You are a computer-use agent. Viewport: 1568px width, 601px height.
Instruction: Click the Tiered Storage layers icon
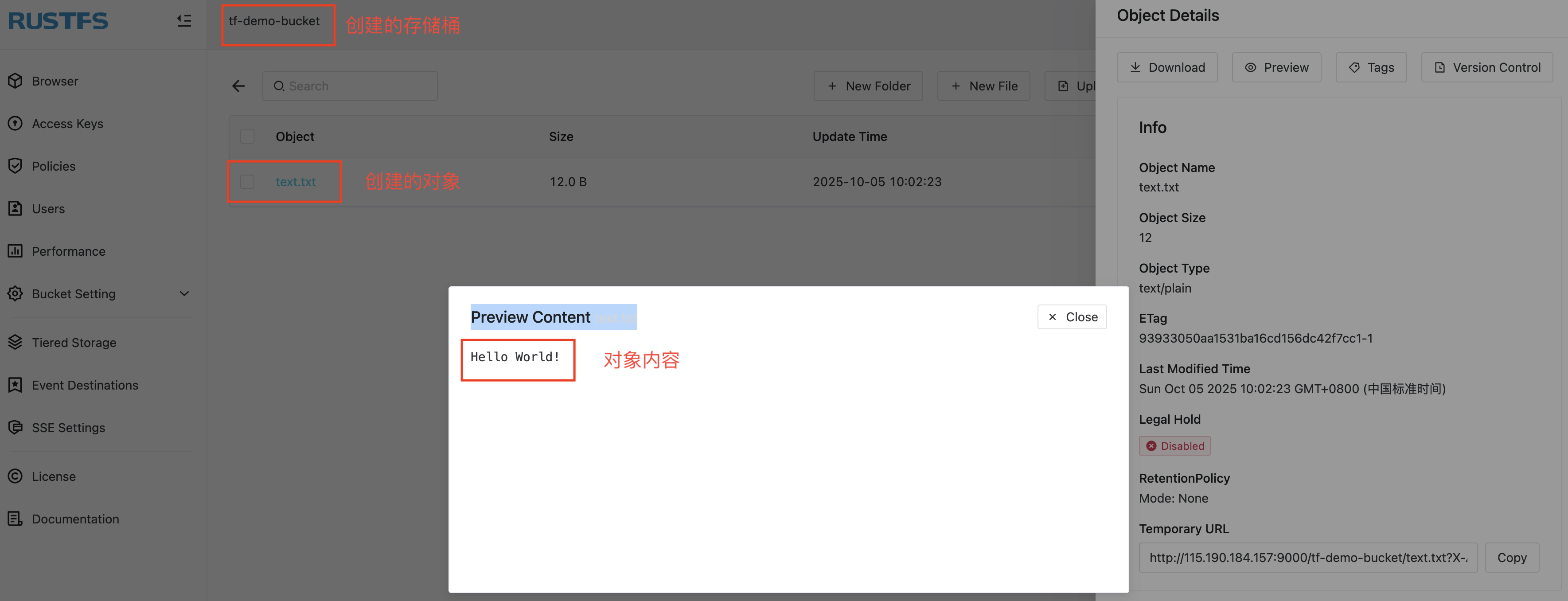[x=15, y=342]
